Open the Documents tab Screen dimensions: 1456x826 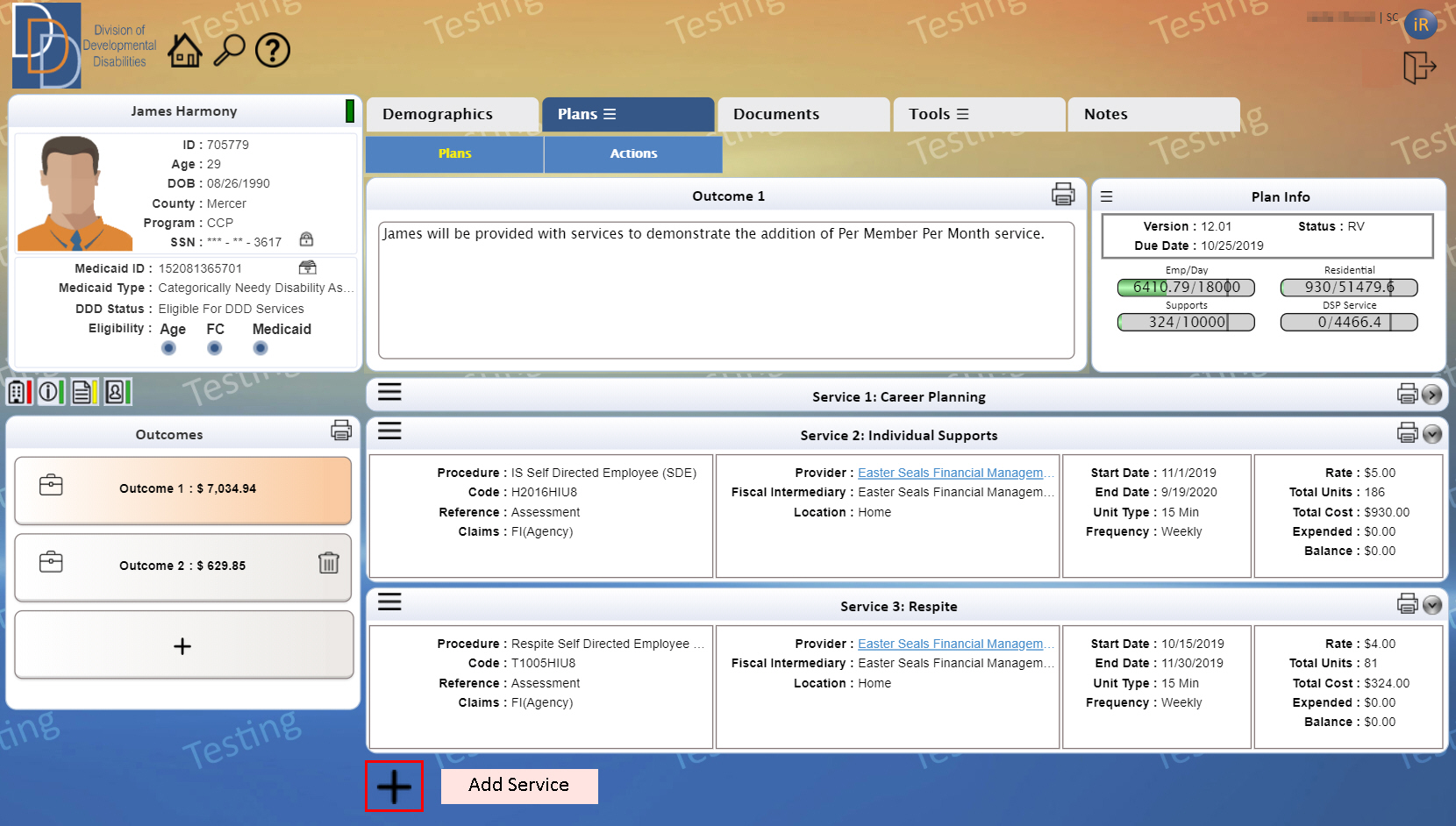tap(803, 114)
